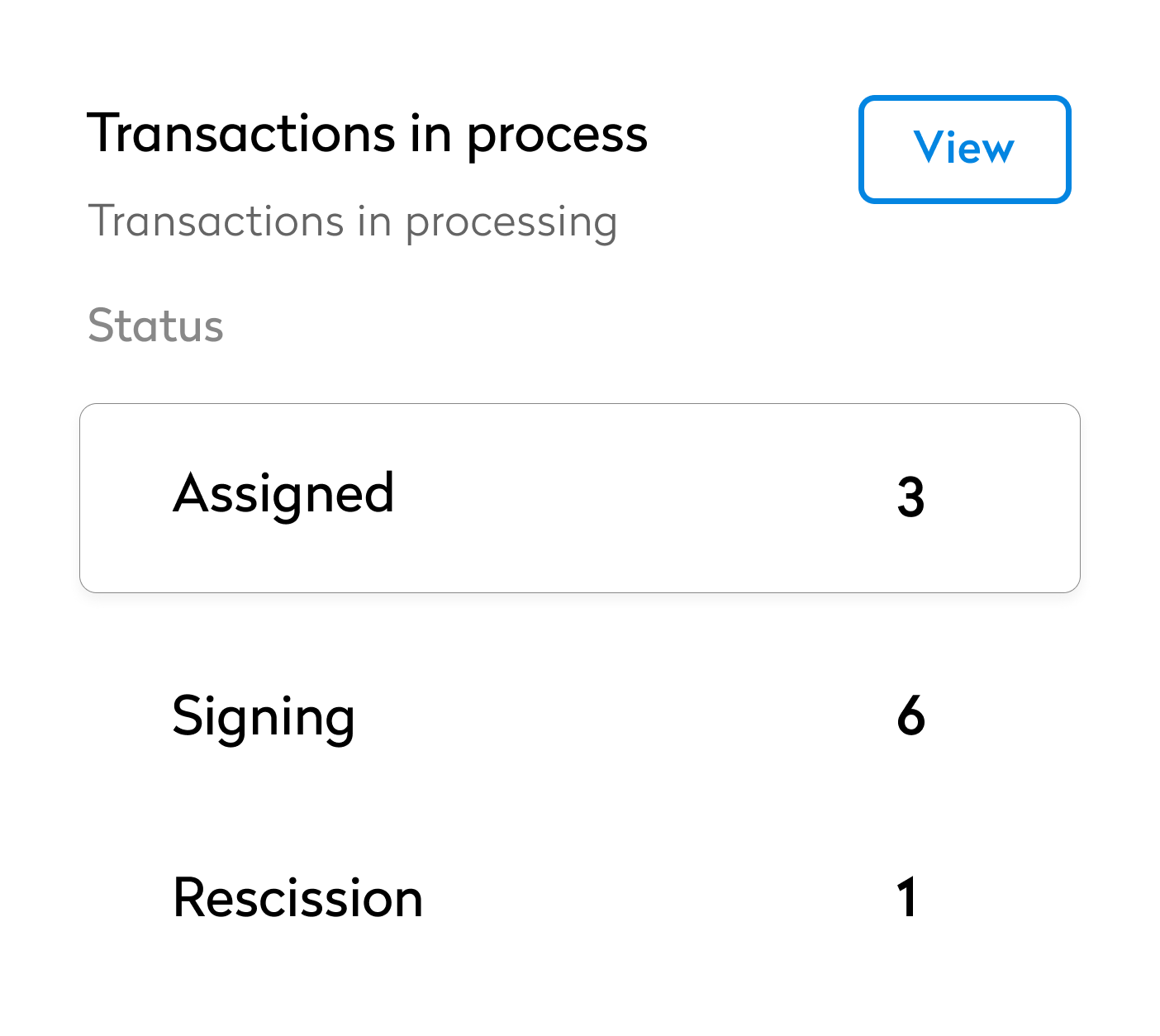Click the Transactions in processing subtitle
The height and width of the screenshot is (1036, 1160).
coord(353,222)
